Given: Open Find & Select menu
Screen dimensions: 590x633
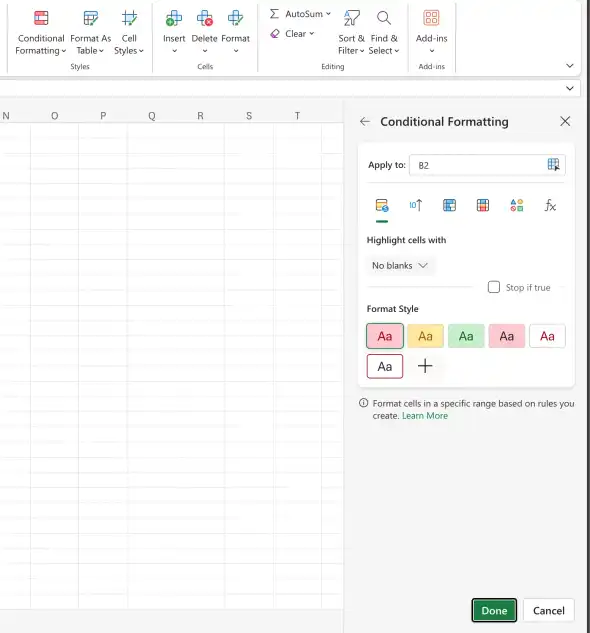Looking at the screenshot, I should pos(384,33).
